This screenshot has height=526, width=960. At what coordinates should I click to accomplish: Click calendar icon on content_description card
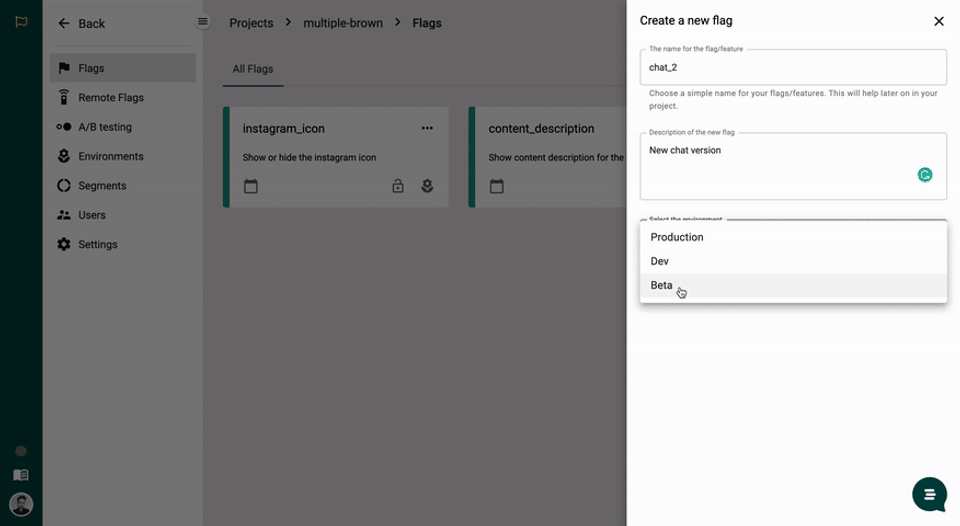[x=497, y=186]
